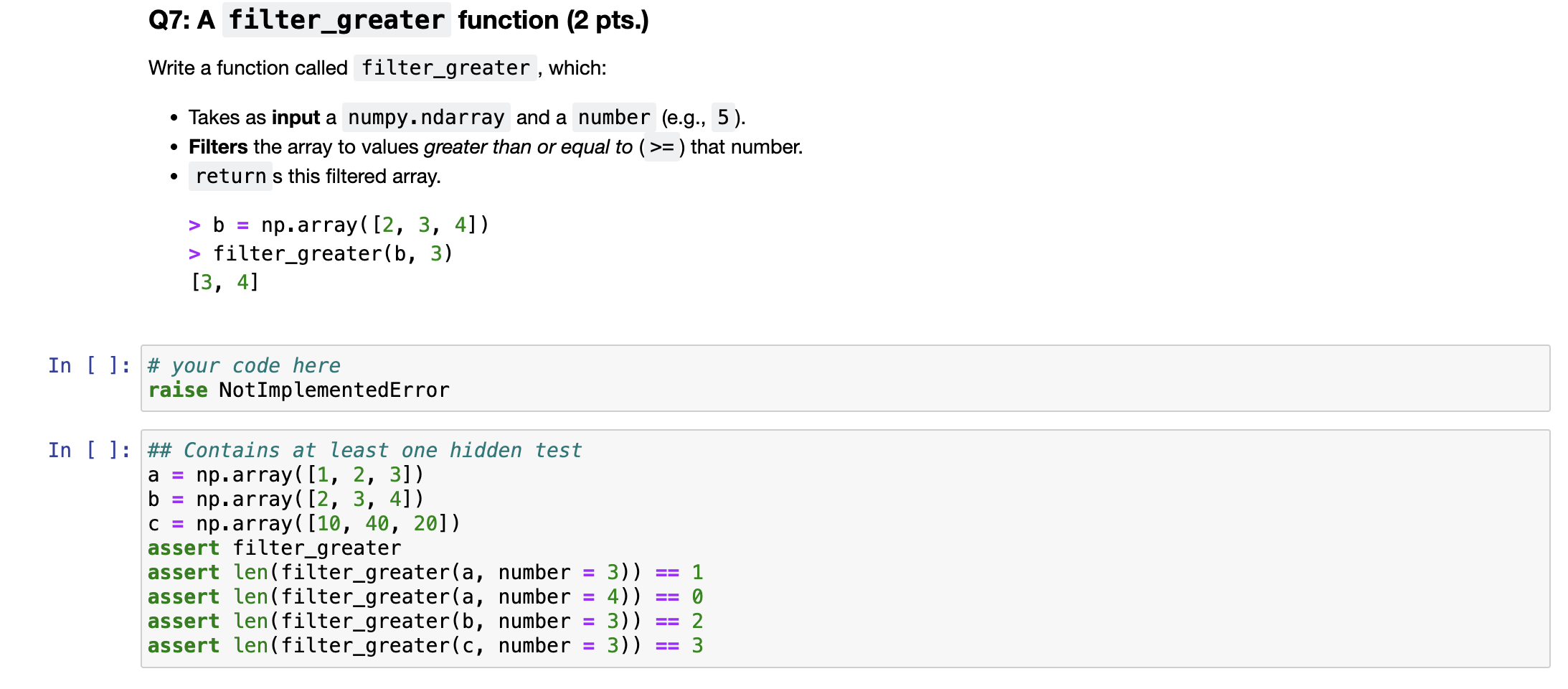This screenshot has width=1568, height=689.
Task: Click the assert line ending with '== 3'
Action: pyautogui.click(x=425, y=645)
